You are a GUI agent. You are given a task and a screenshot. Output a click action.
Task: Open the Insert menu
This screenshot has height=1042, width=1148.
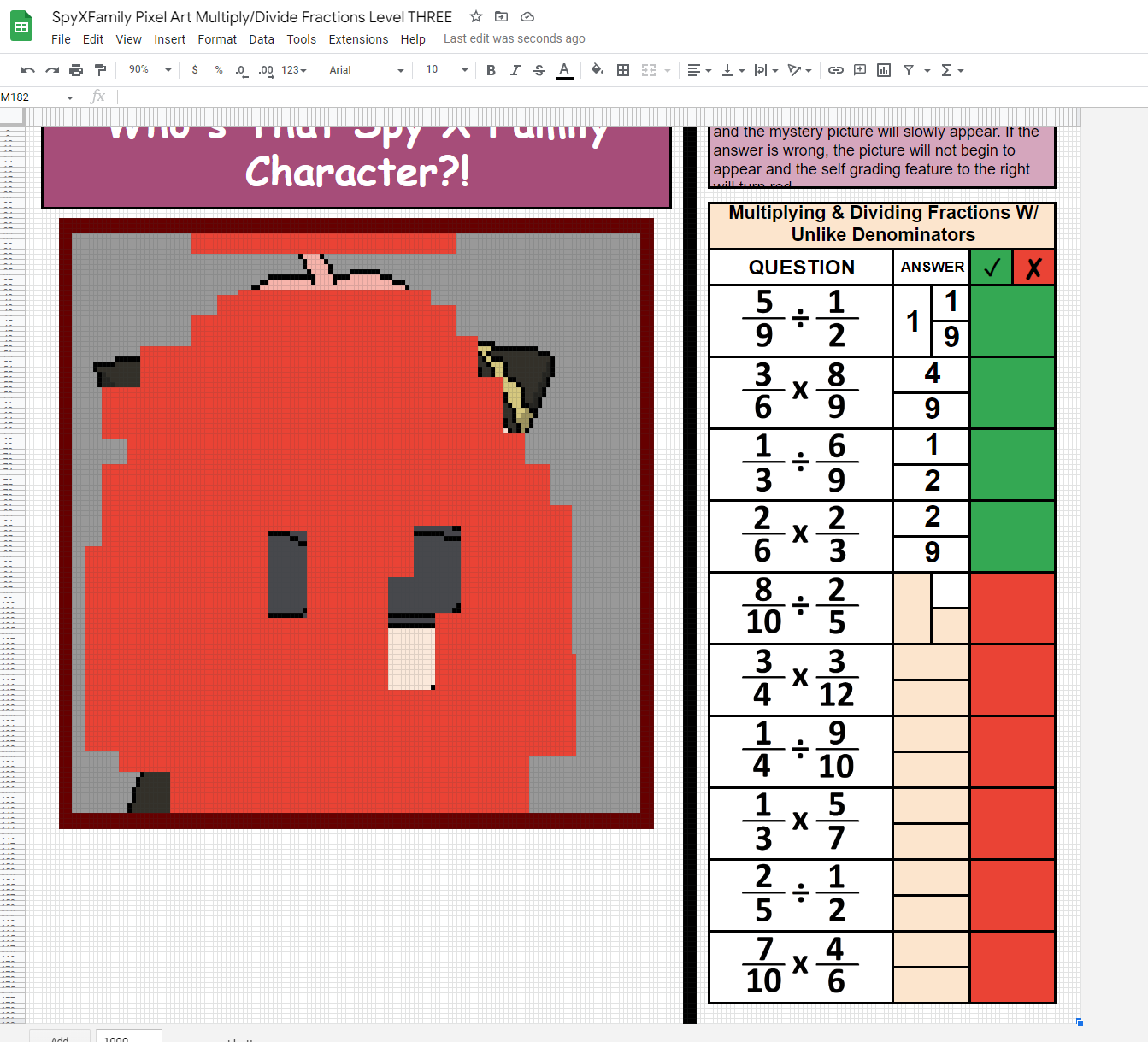pos(169,39)
